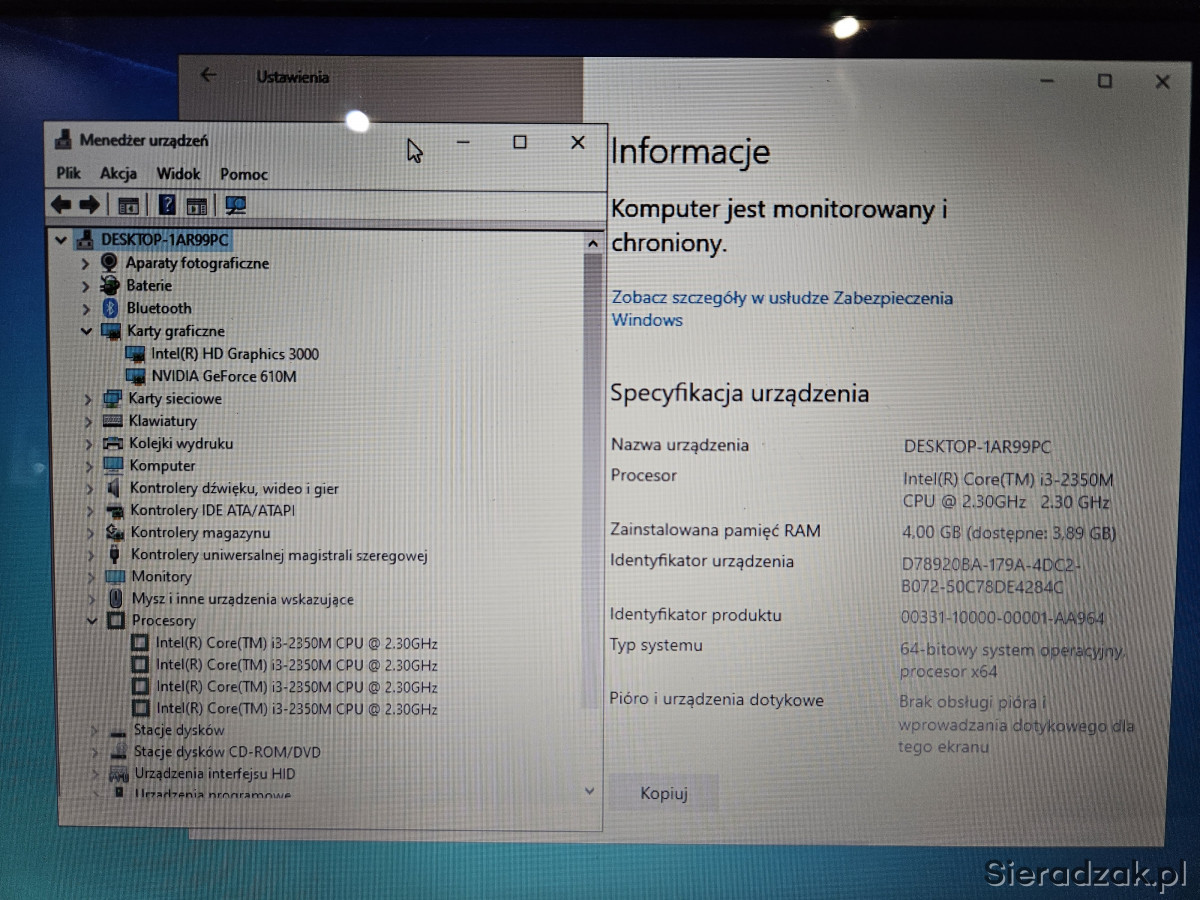
Task: Click the Identyfikator produktu value 00331-10000-00001-AA964
Action: (x=1002, y=618)
